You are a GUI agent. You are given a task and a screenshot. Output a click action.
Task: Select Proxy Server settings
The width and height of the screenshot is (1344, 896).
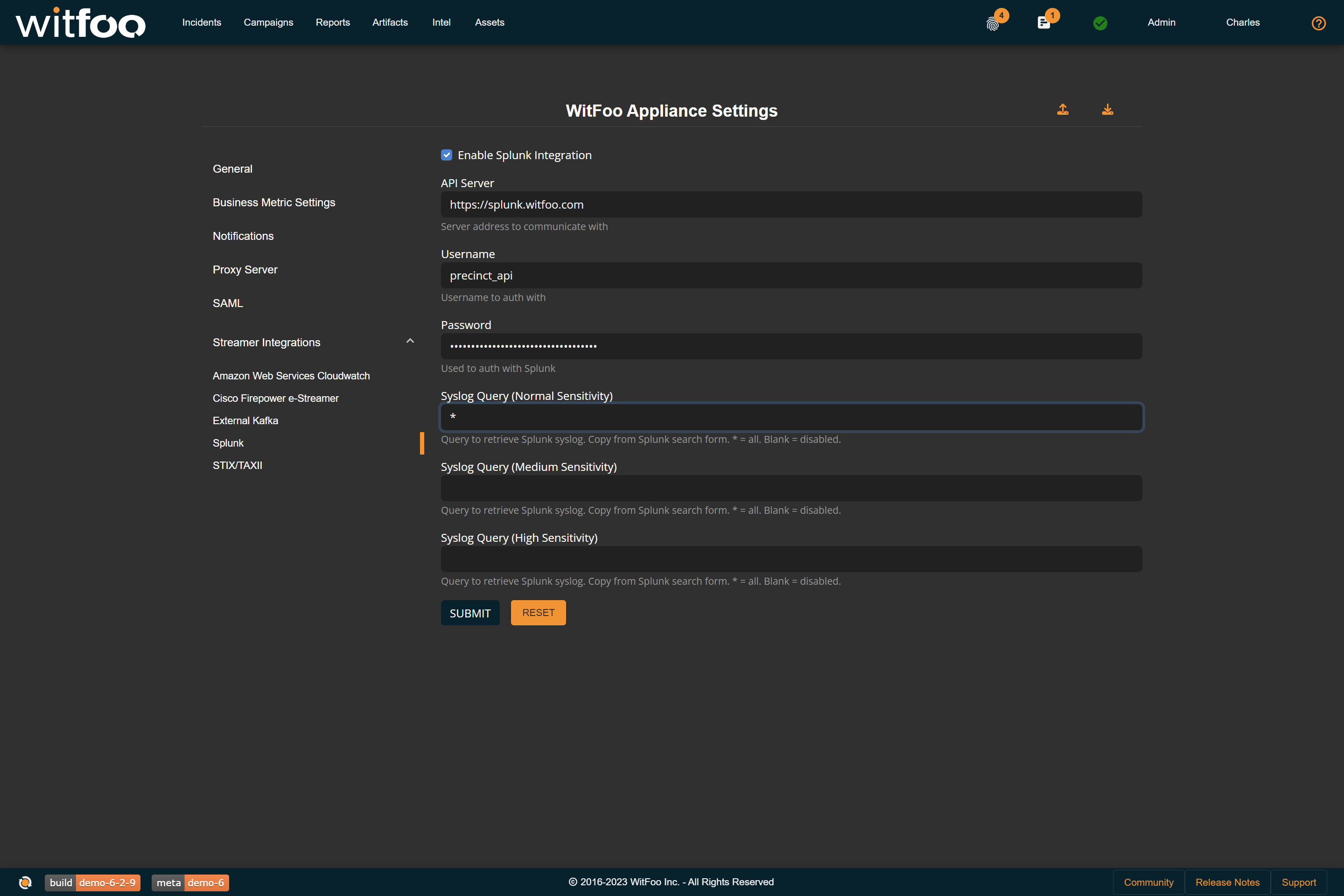click(x=245, y=270)
